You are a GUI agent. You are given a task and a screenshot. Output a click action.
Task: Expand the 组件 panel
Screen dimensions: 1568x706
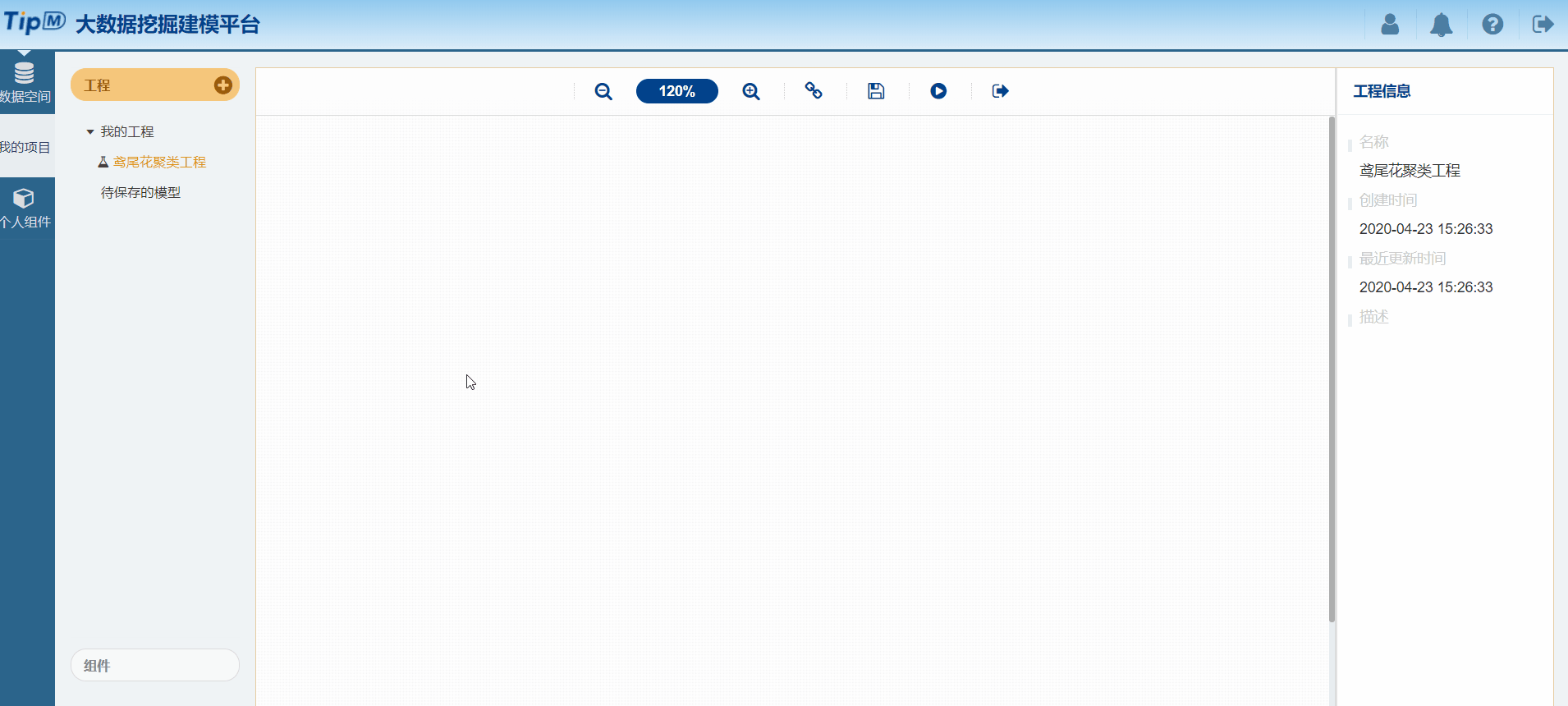(x=154, y=665)
